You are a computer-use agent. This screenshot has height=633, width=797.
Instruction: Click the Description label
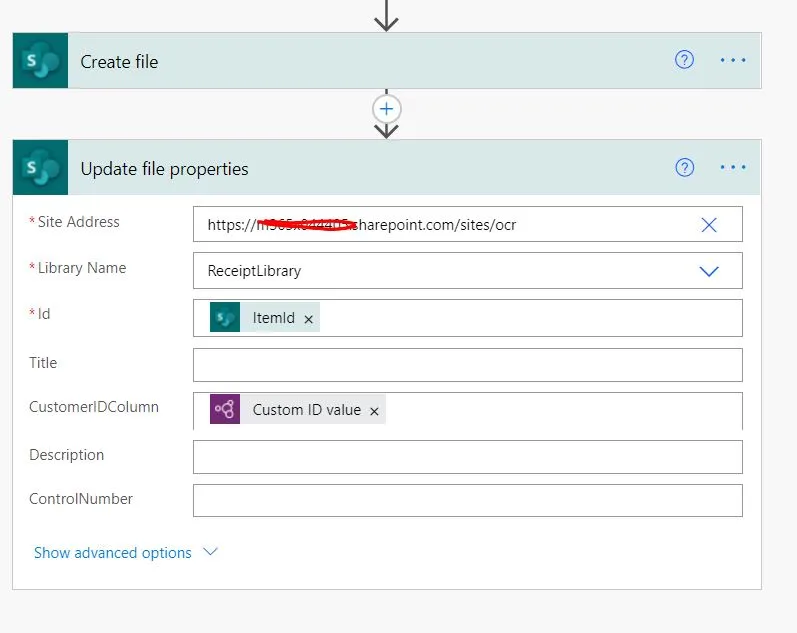[67, 455]
